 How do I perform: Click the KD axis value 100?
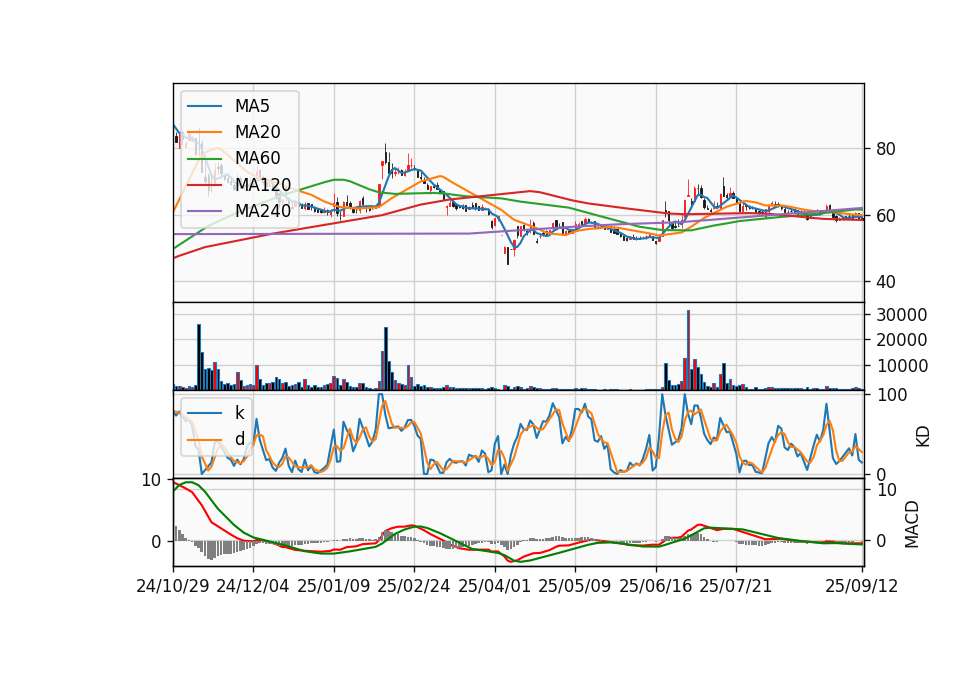892,395
